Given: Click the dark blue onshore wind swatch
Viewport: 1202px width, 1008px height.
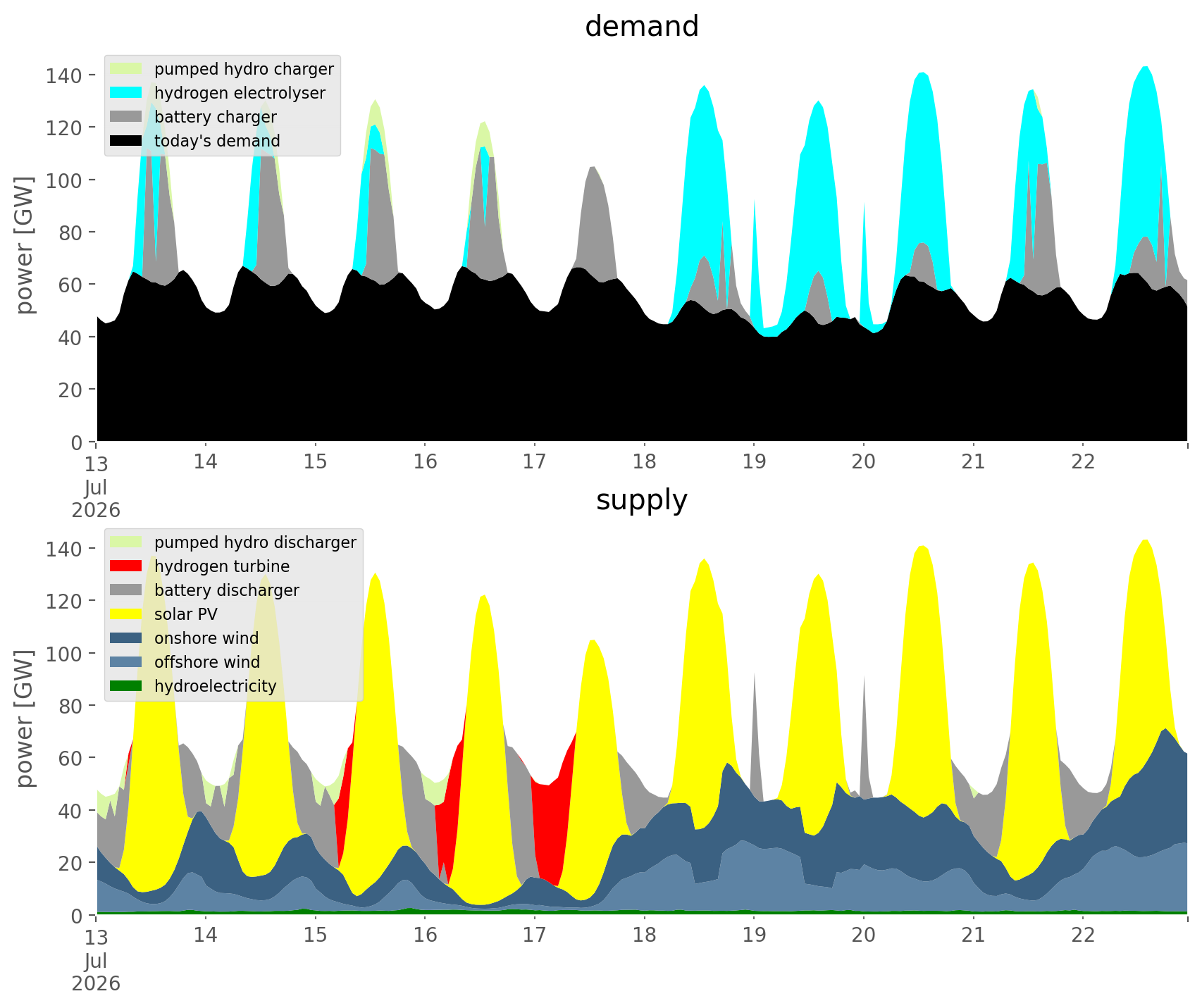Looking at the screenshot, I should point(127,638).
